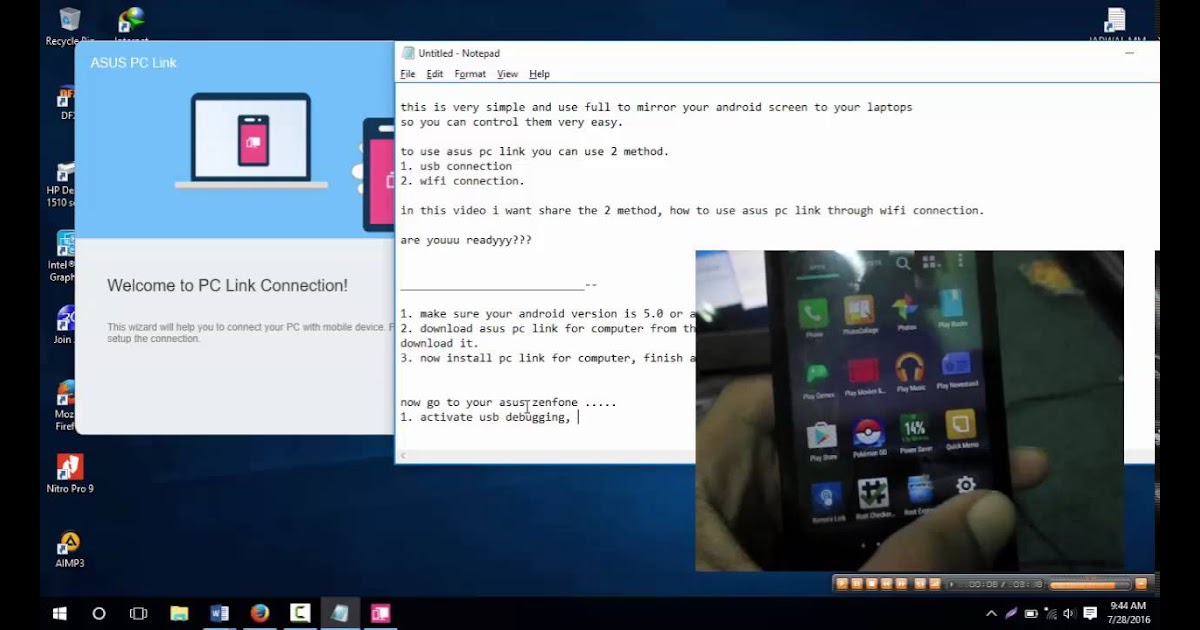Click Quick Memo icon in phone video
The image size is (1200, 630).
[961, 427]
